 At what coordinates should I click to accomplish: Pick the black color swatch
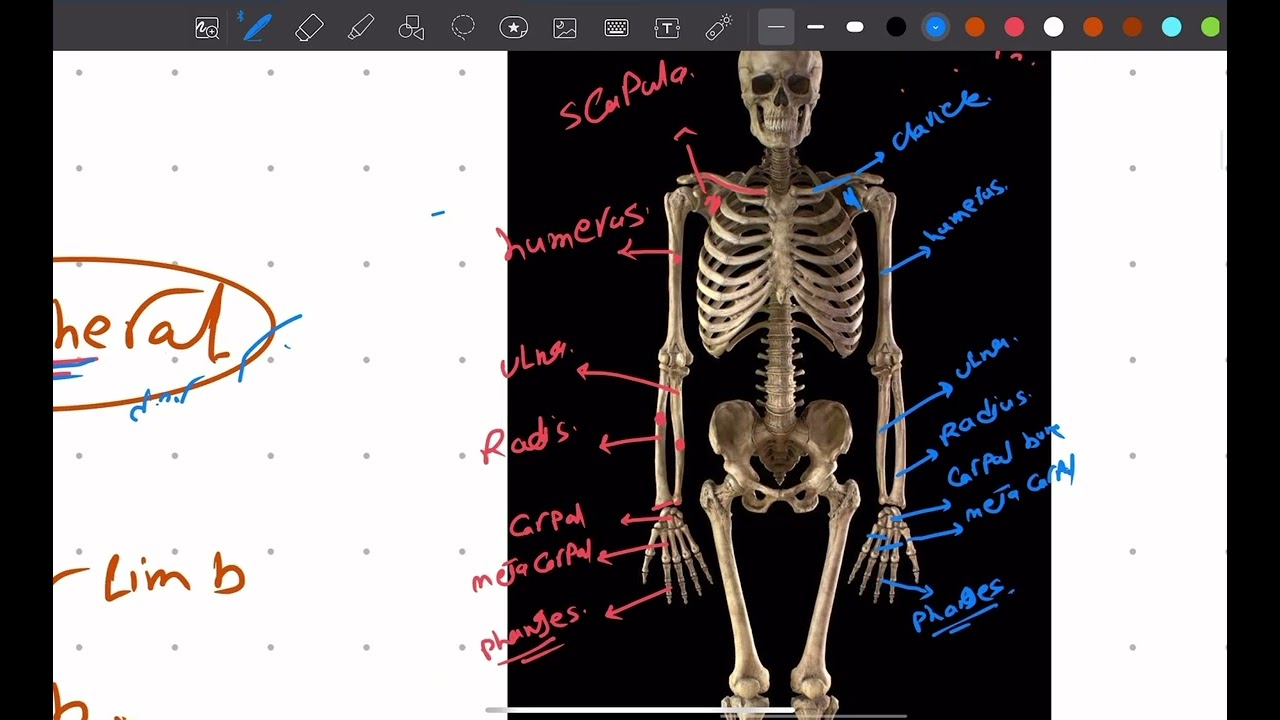(897, 27)
